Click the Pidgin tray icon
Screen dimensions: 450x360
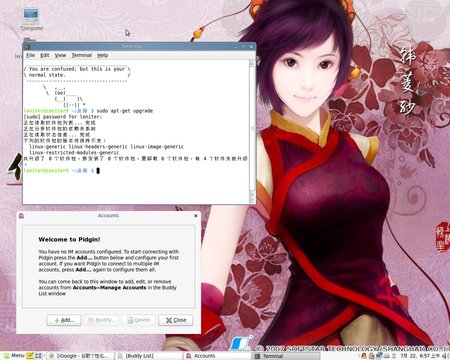[x=364, y=356]
